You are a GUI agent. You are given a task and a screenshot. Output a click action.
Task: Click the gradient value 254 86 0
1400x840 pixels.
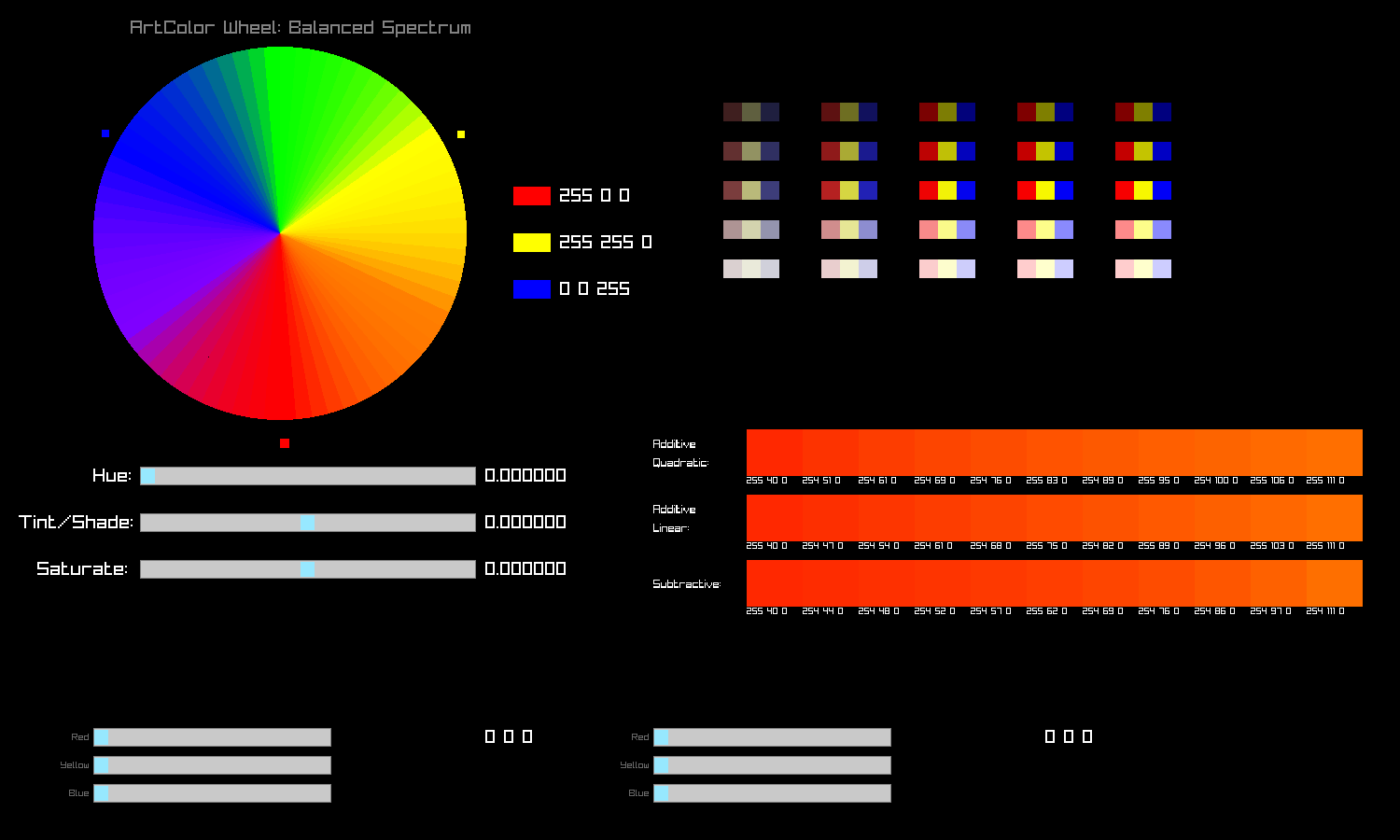tap(1214, 611)
